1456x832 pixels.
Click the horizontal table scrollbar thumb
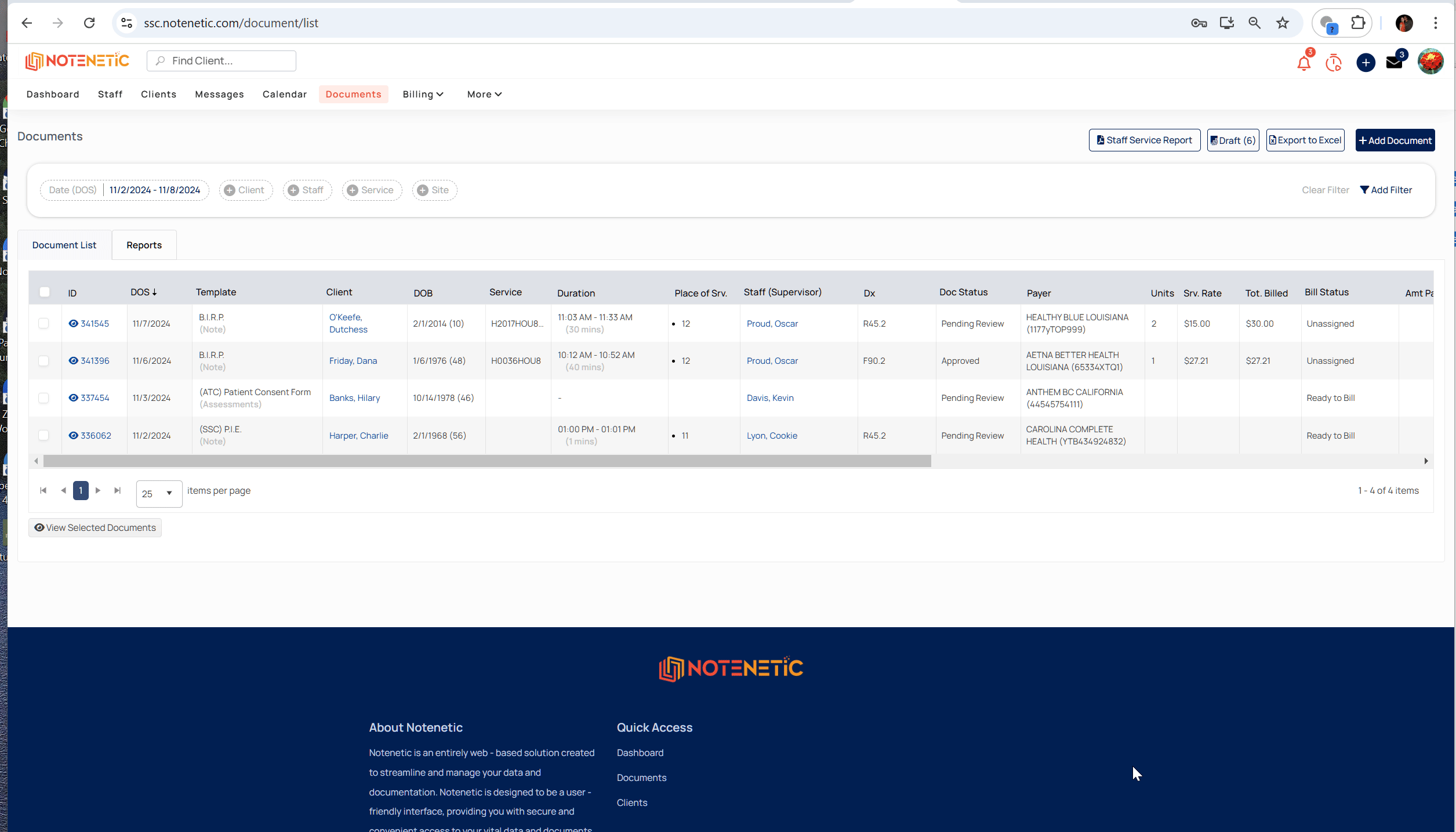coord(487,461)
